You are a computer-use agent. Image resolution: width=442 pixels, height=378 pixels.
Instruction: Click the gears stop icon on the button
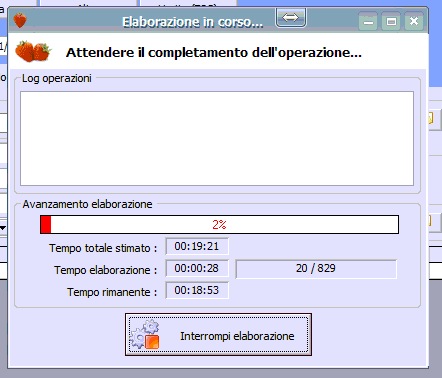(x=145, y=334)
